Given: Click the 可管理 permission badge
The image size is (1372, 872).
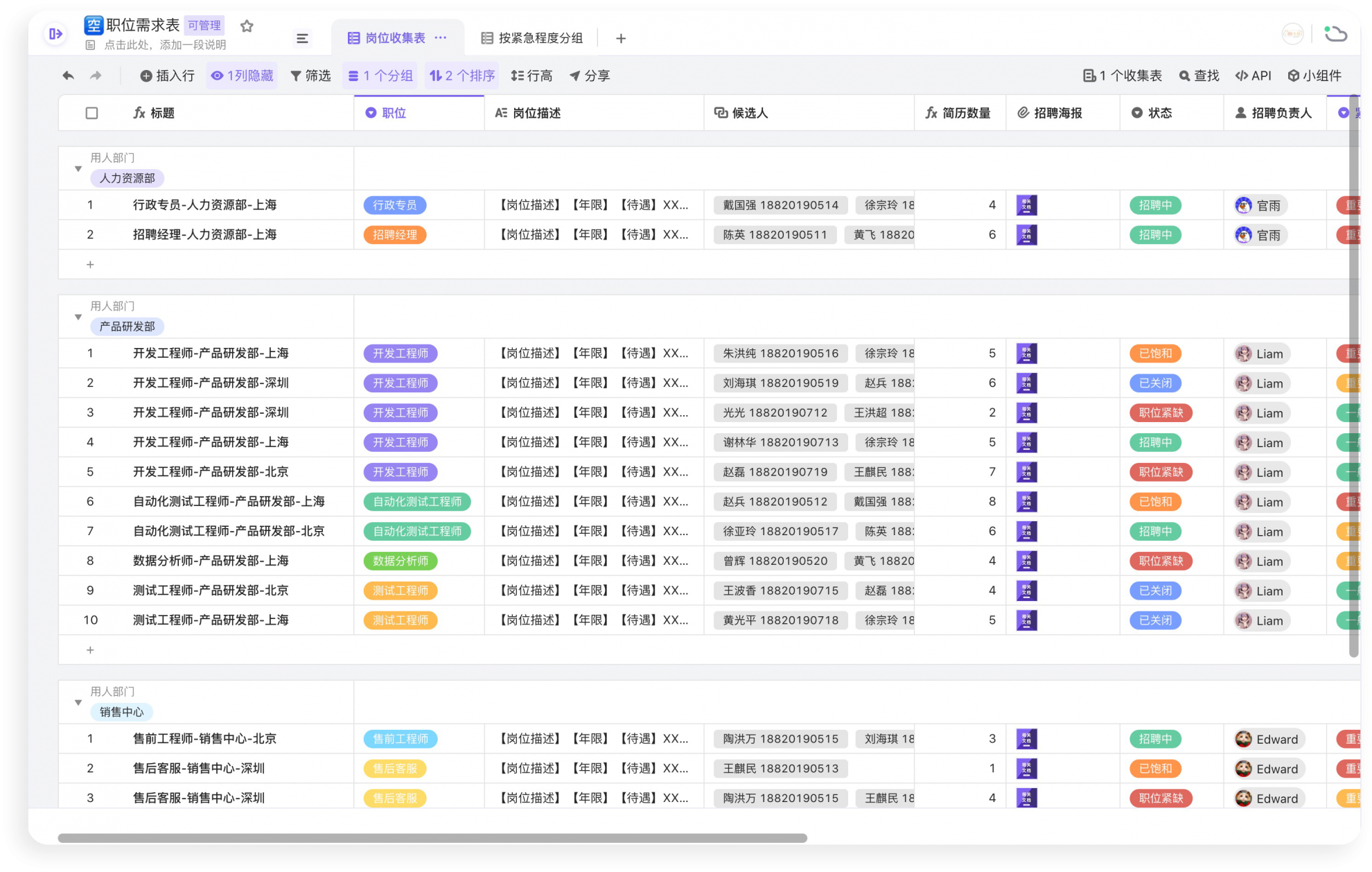Looking at the screenshot, I should click(204, 26).
